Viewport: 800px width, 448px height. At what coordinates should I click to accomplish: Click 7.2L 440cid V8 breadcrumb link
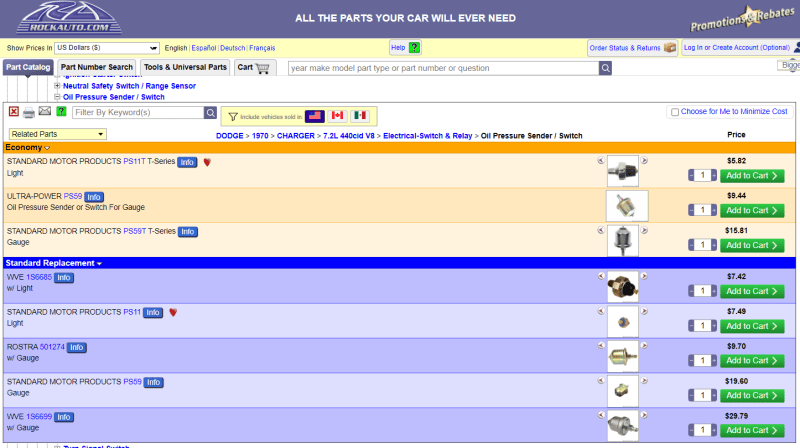point(348,136)
